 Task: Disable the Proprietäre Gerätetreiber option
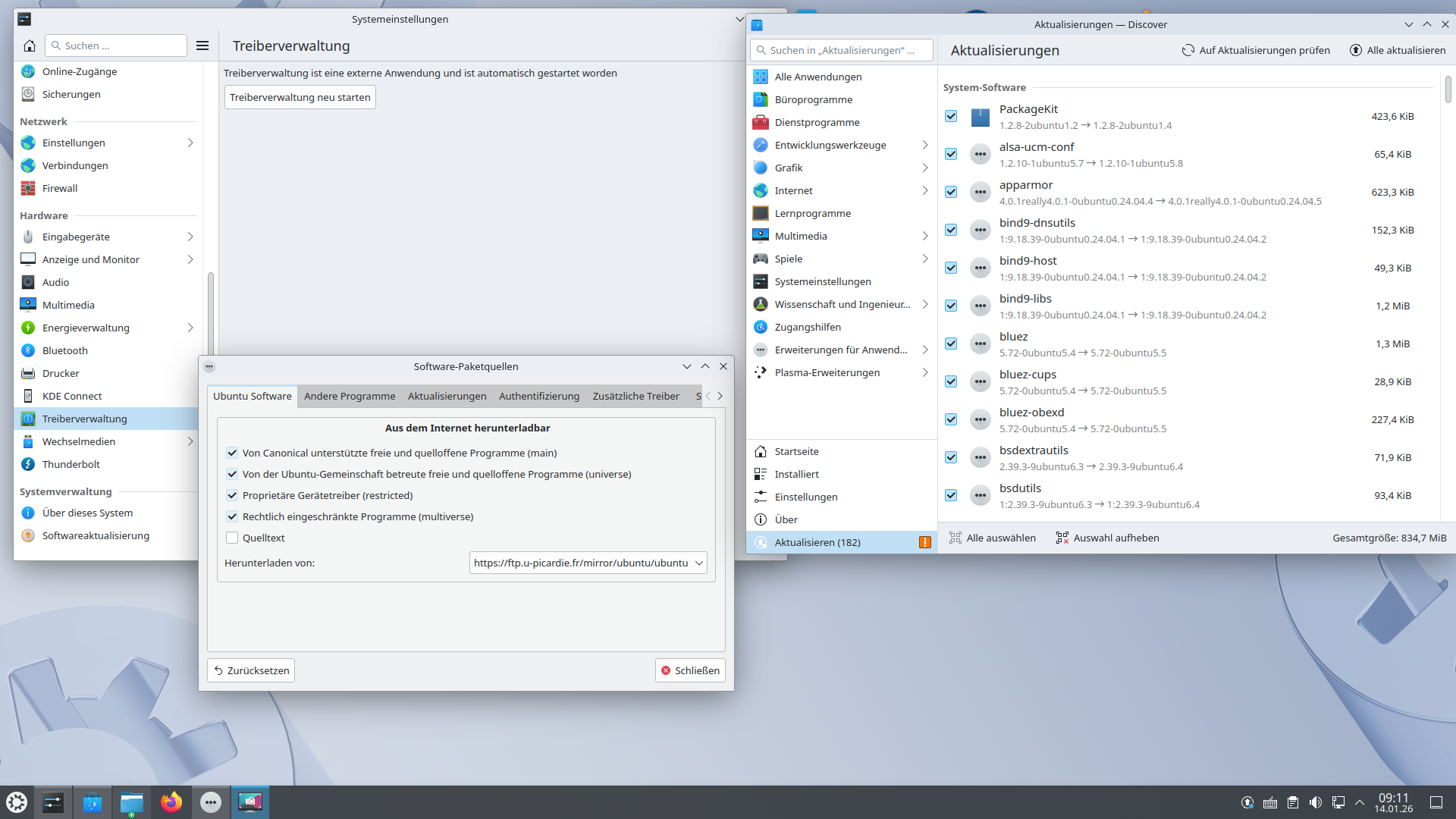coord(232,495)
